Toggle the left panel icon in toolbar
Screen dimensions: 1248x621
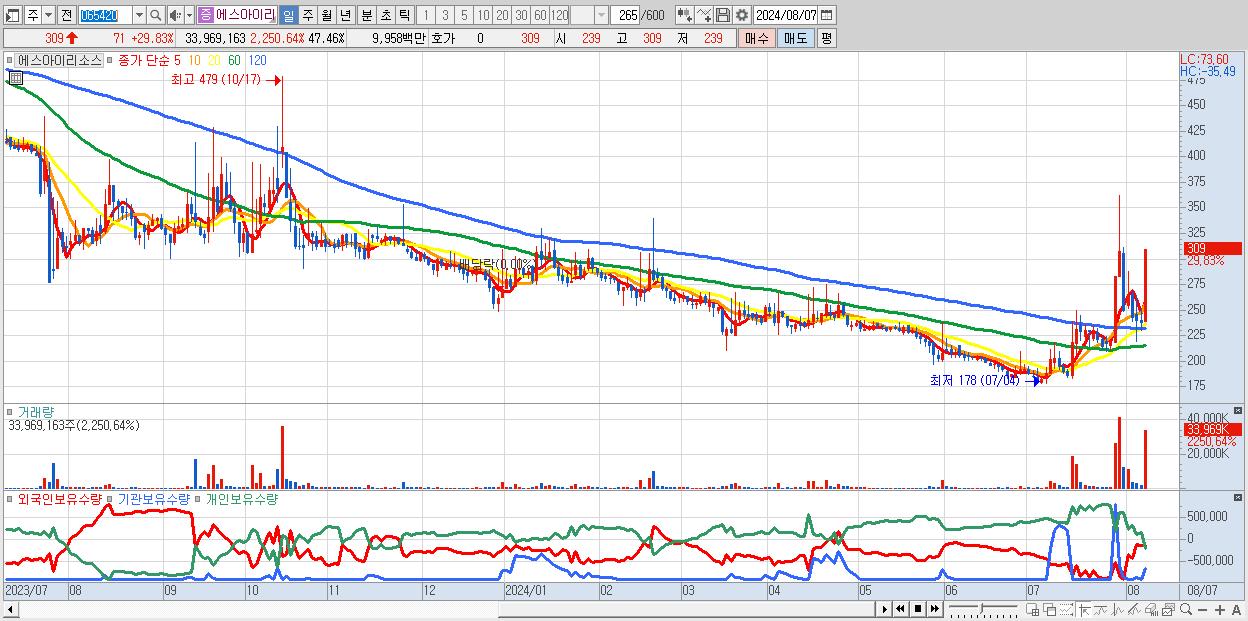click(13, 15)
